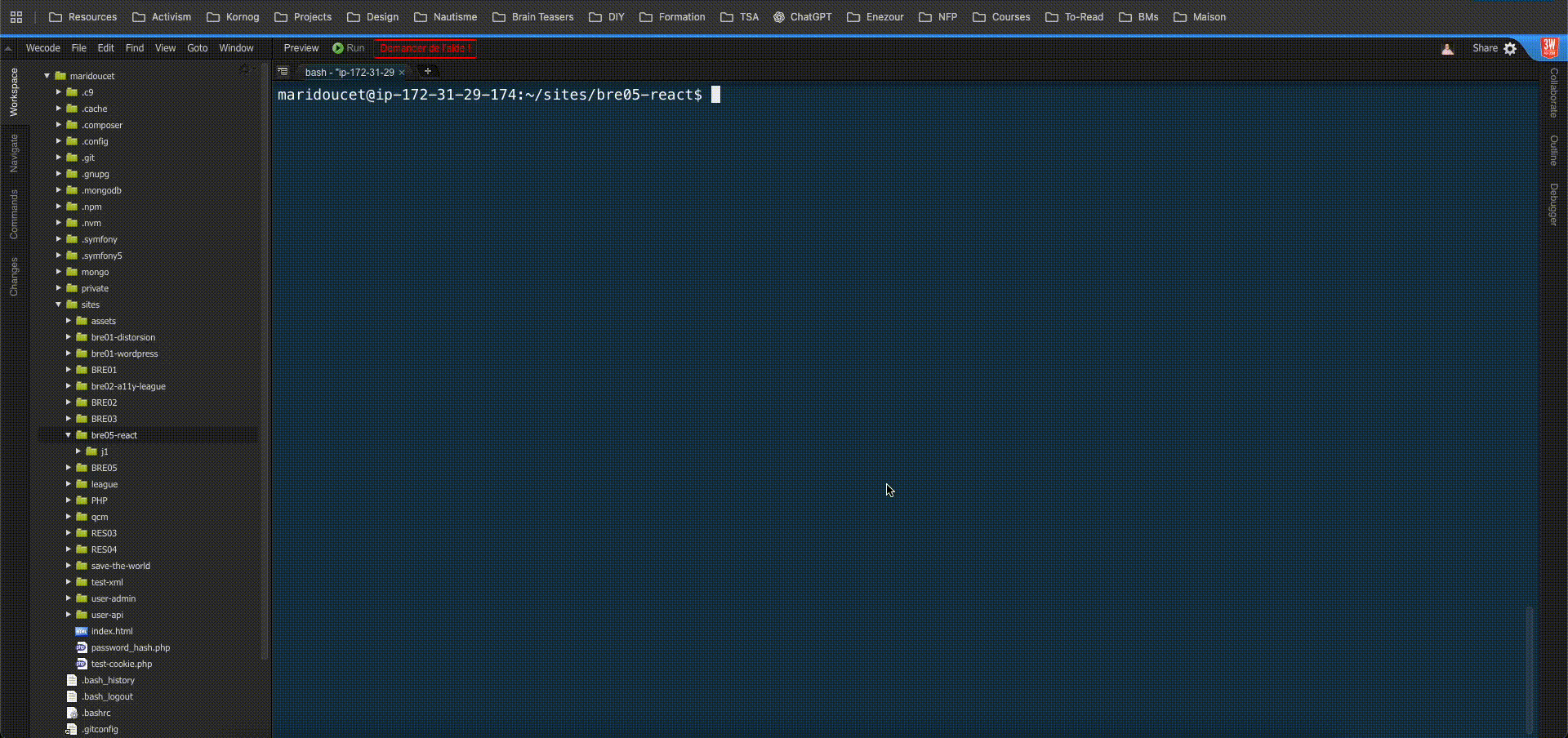The image size is (1568, 738).
Task: Open Preferences via the gear icon
Action: pyautogui.click(x=1510, y=48)
